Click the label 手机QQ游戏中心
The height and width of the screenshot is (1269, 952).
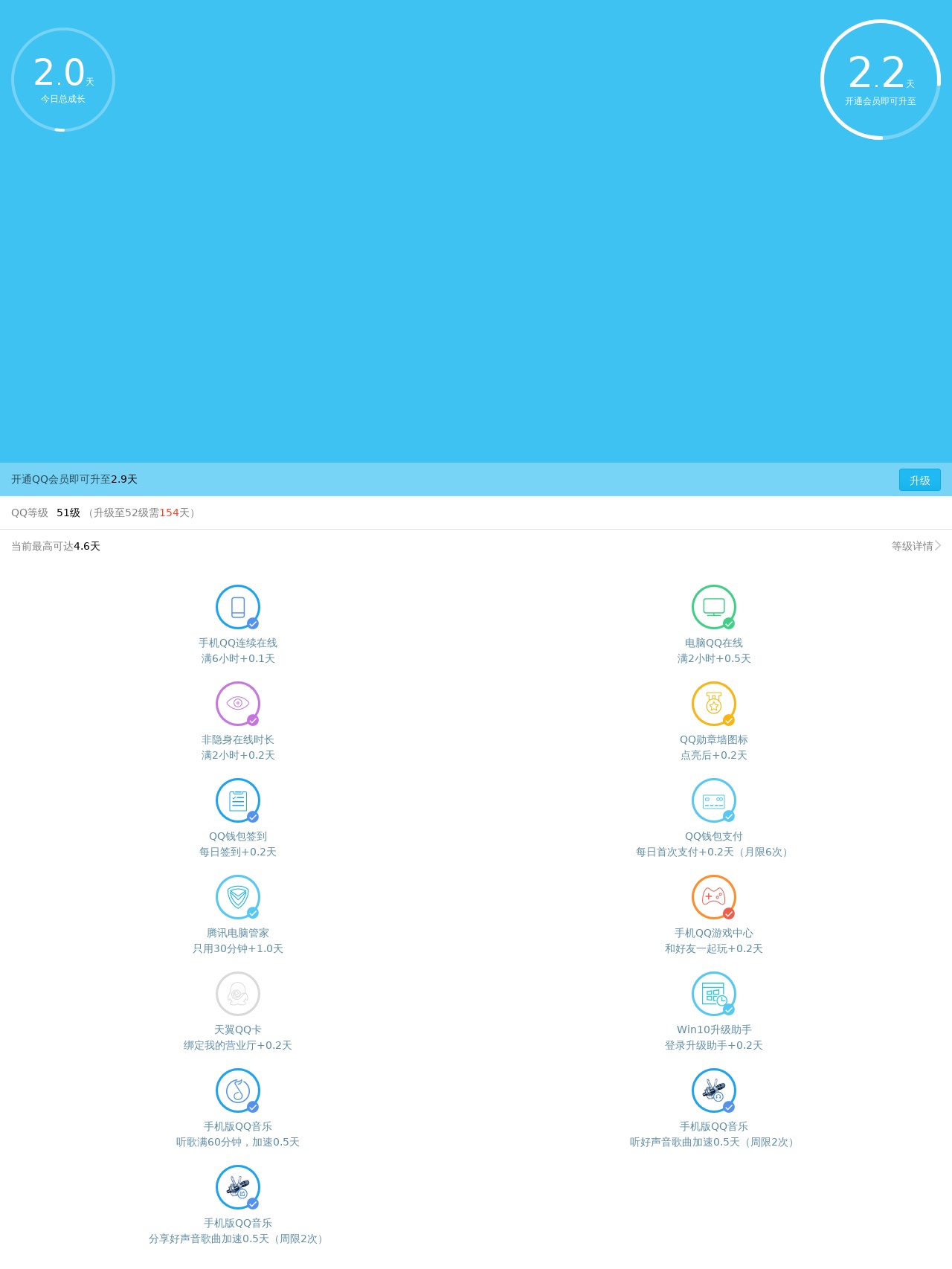tap(714, 933)
